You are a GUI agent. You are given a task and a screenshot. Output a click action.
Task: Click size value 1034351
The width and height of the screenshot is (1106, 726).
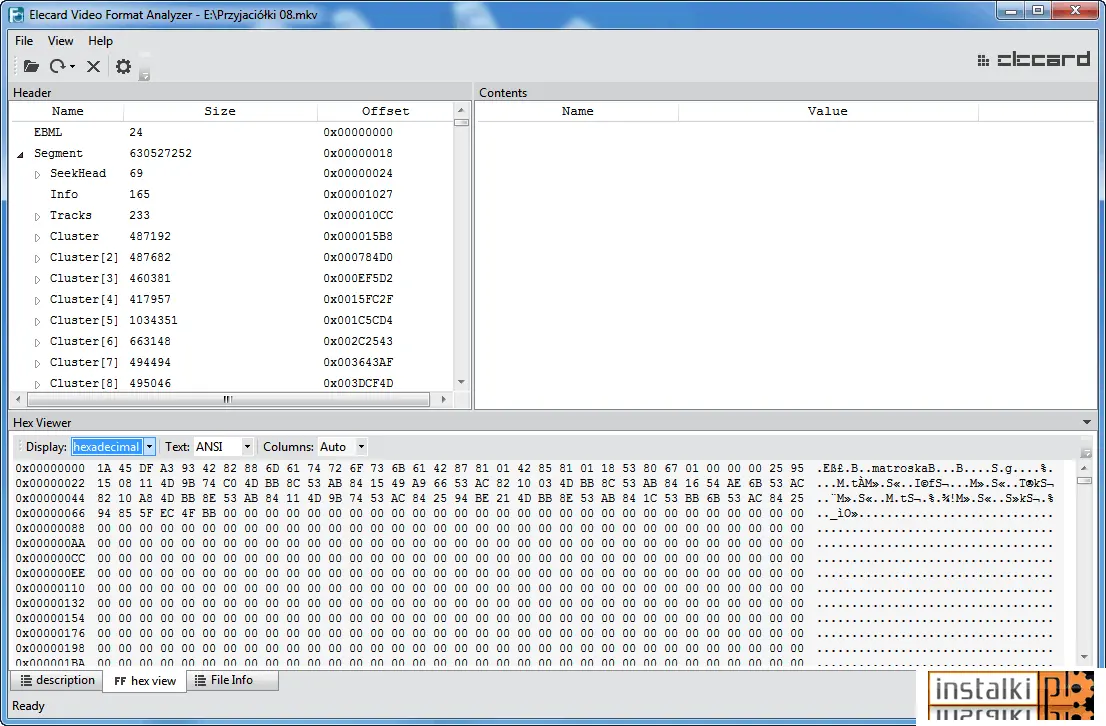point(153,320)
